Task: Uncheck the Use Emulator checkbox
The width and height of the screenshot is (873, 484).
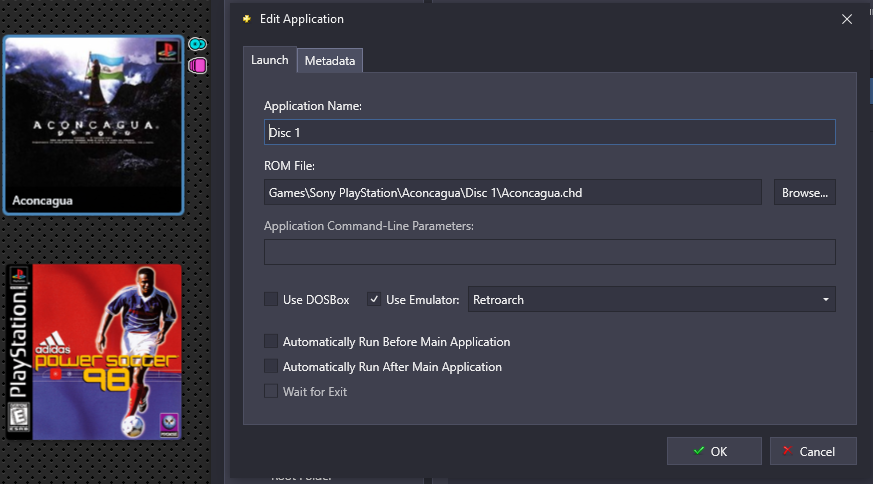Action: [x=374, y=299]
